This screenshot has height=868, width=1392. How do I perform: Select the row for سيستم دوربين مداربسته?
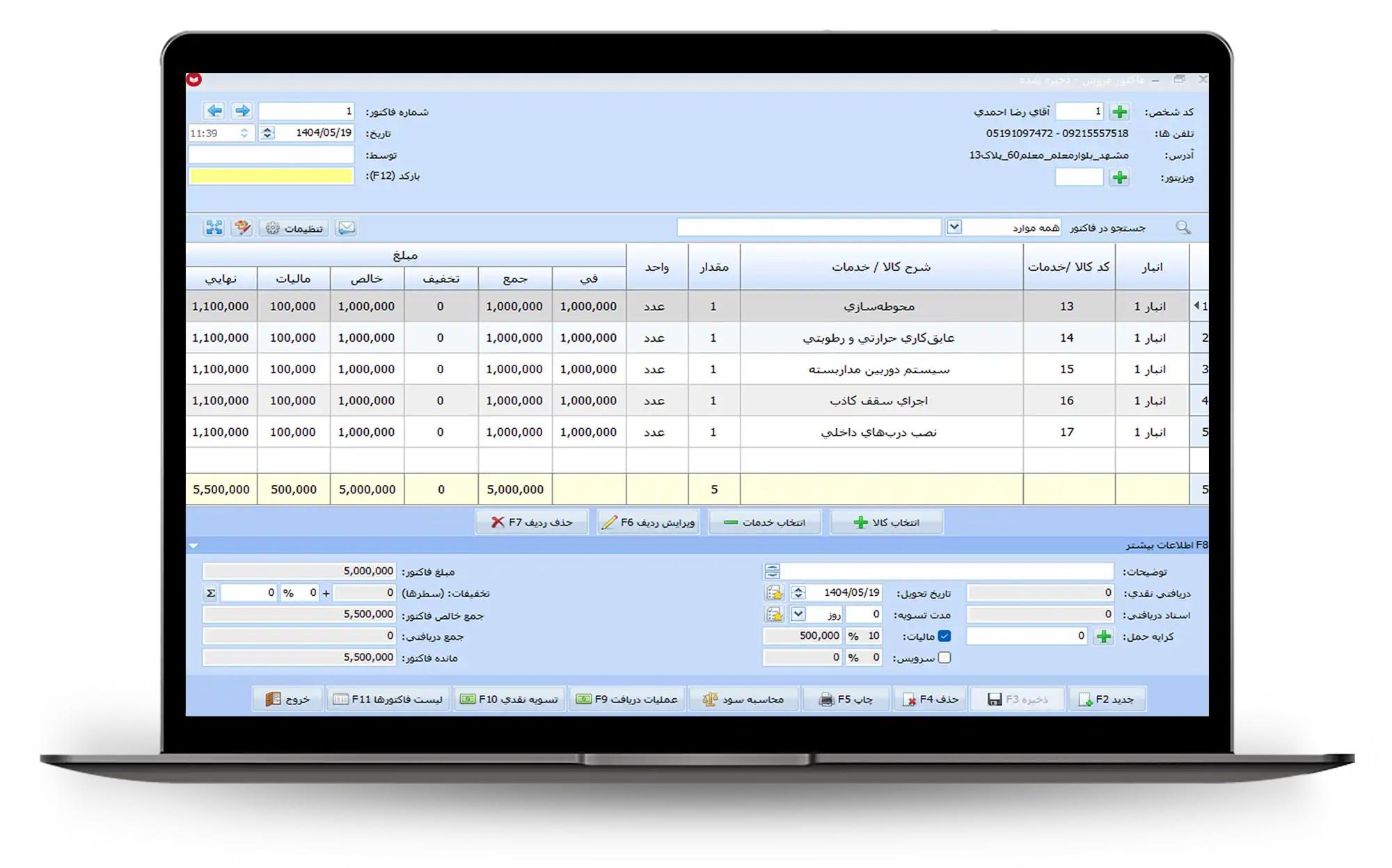coord(878,370)
